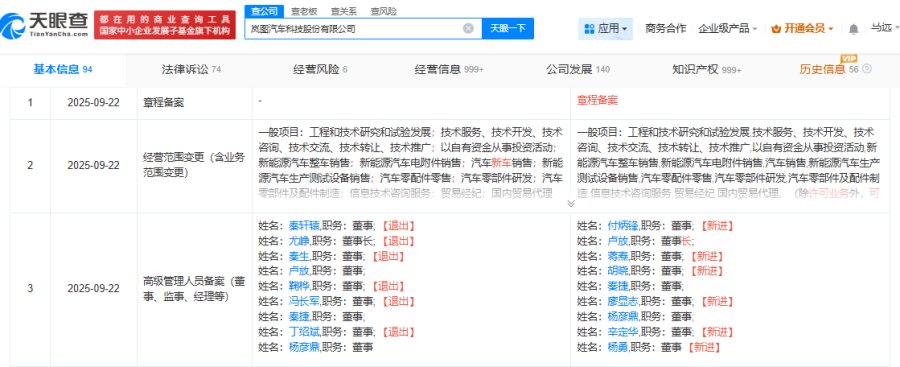Switch to the 知识产权 tab
This screenshot has height=367, width=900.
click(x=707, y=69)
